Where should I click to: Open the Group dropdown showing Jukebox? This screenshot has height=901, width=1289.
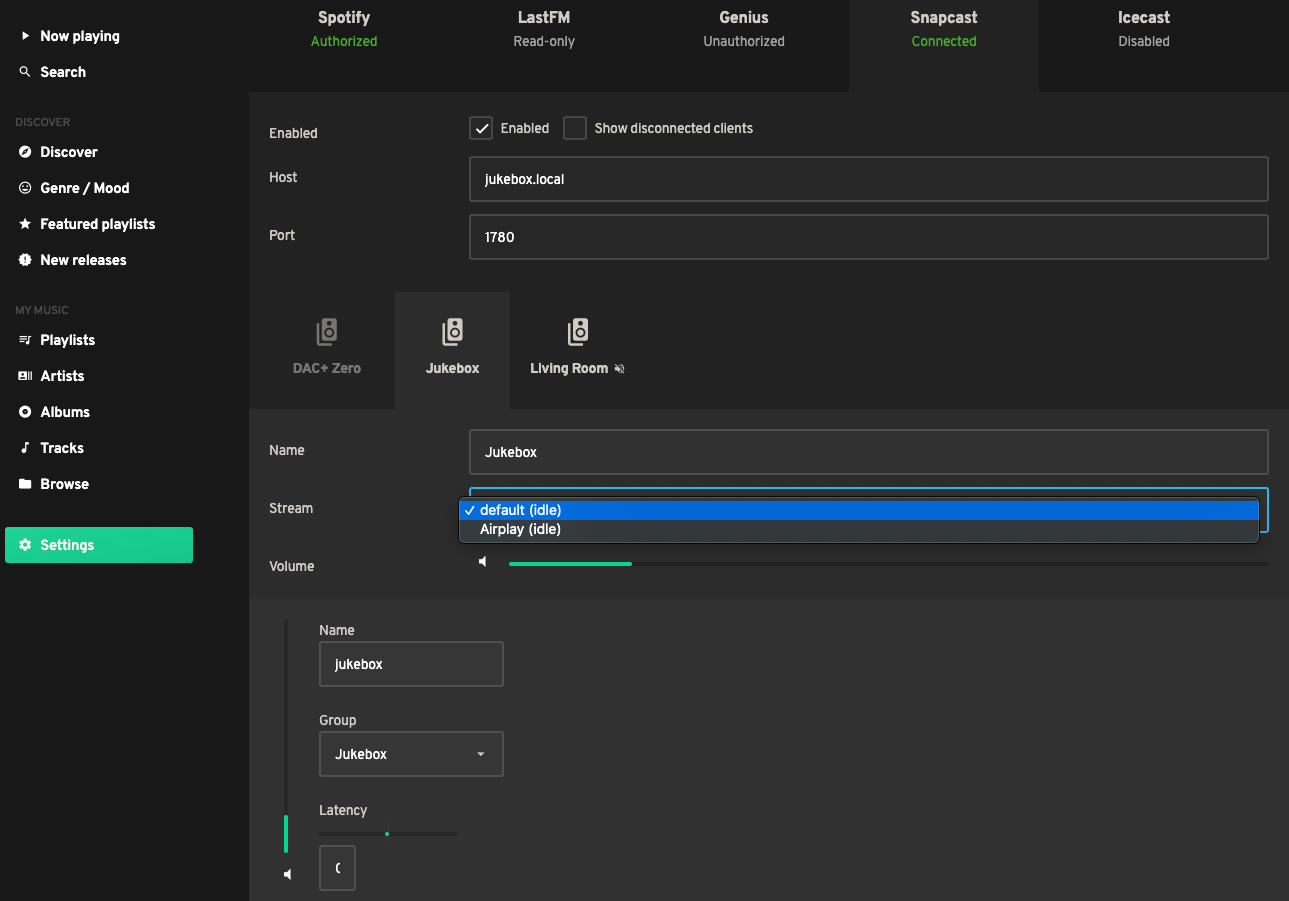click(410, 753)
